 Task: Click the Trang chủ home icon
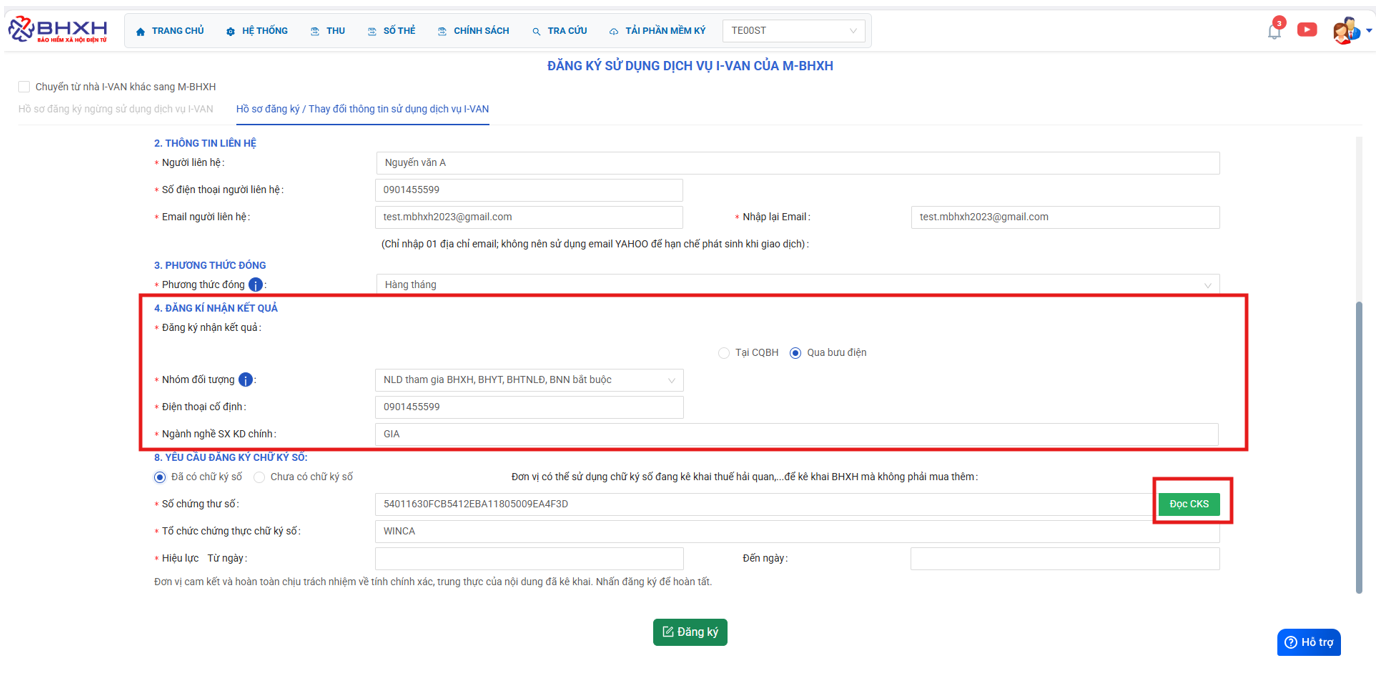tap(141, 32)
